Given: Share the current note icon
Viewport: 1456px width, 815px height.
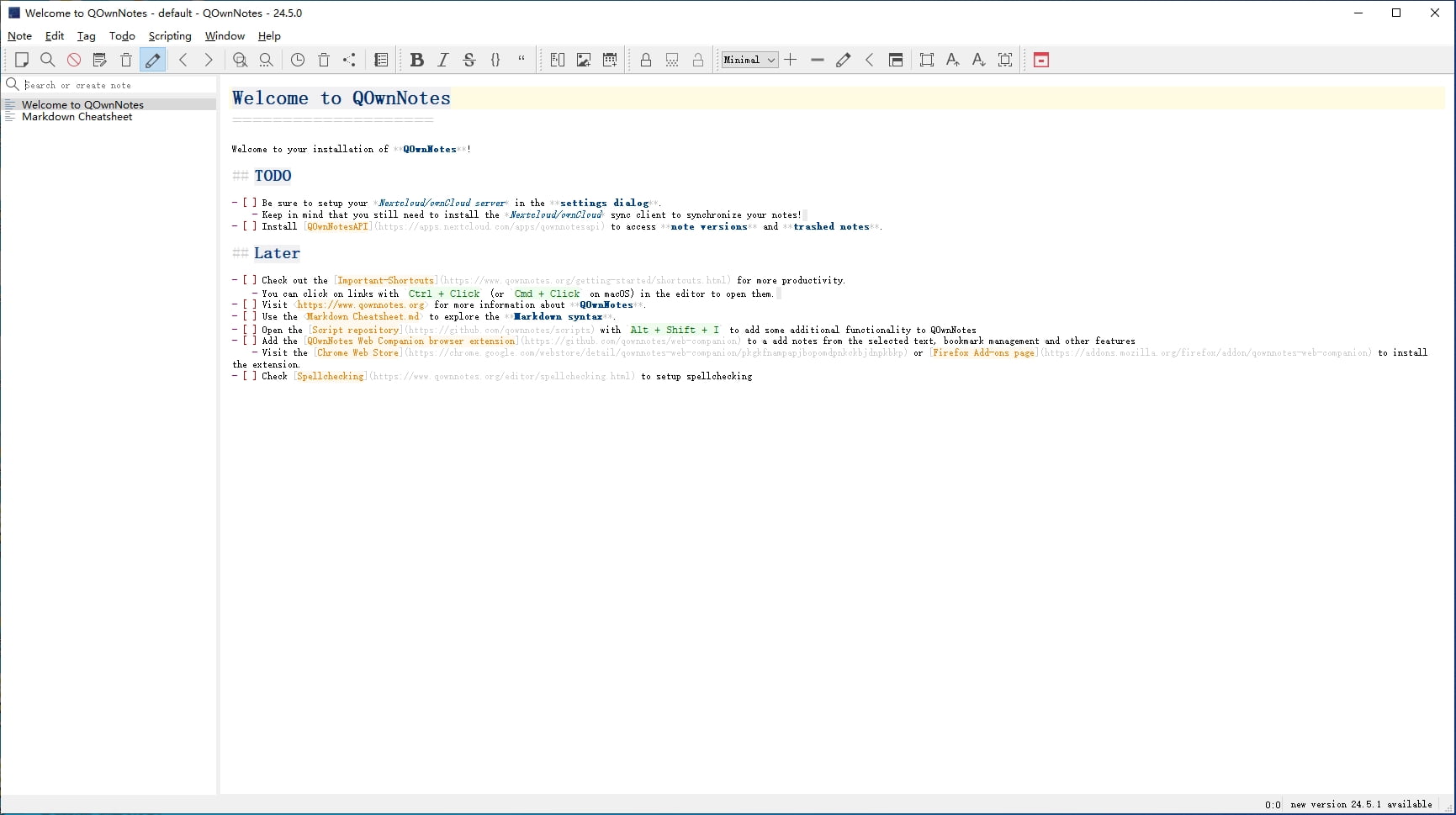Looking at the screenshot, I should [350, 60].
